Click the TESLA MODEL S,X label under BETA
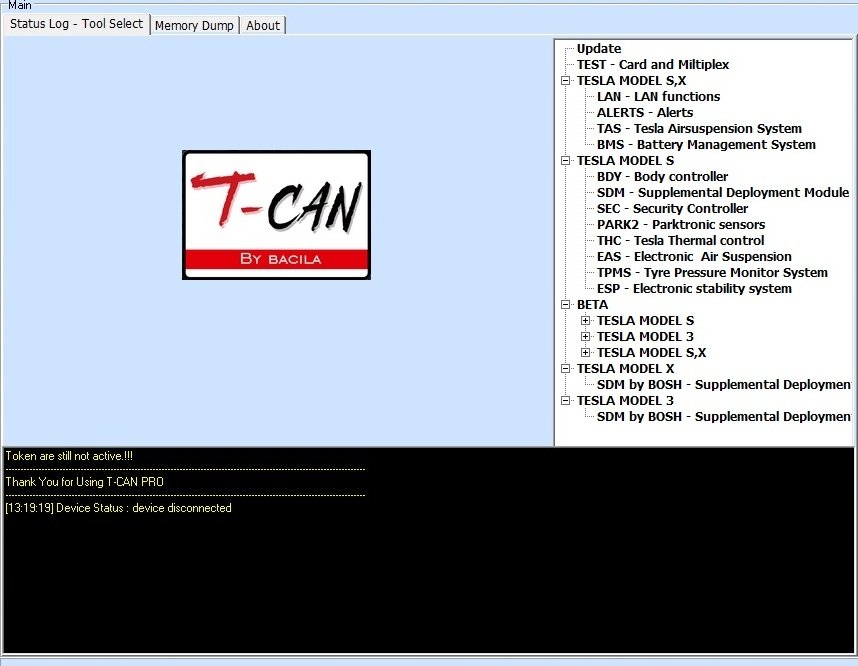 [651, 352]
